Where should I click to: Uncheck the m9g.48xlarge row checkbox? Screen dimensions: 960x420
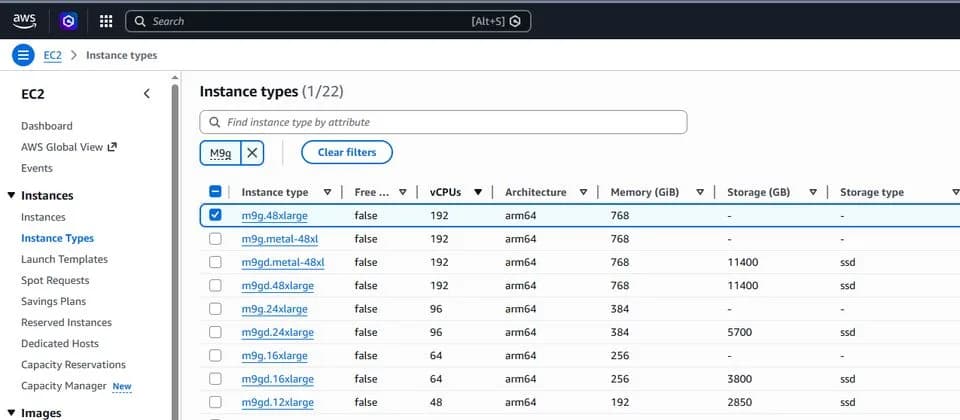pos(215,215)
